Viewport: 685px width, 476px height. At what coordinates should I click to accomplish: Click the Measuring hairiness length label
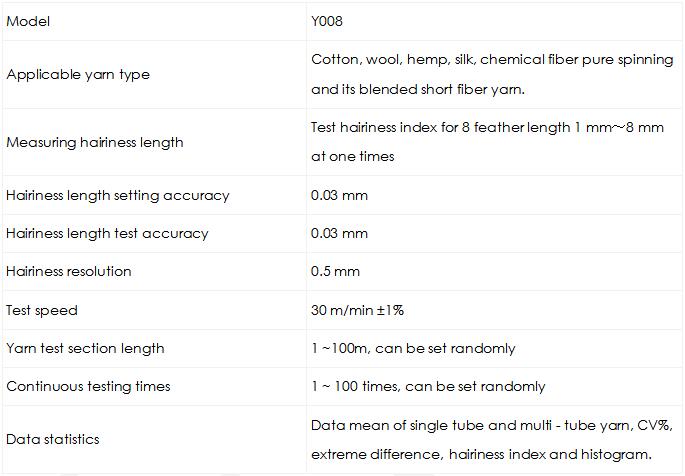pos(95,142)
